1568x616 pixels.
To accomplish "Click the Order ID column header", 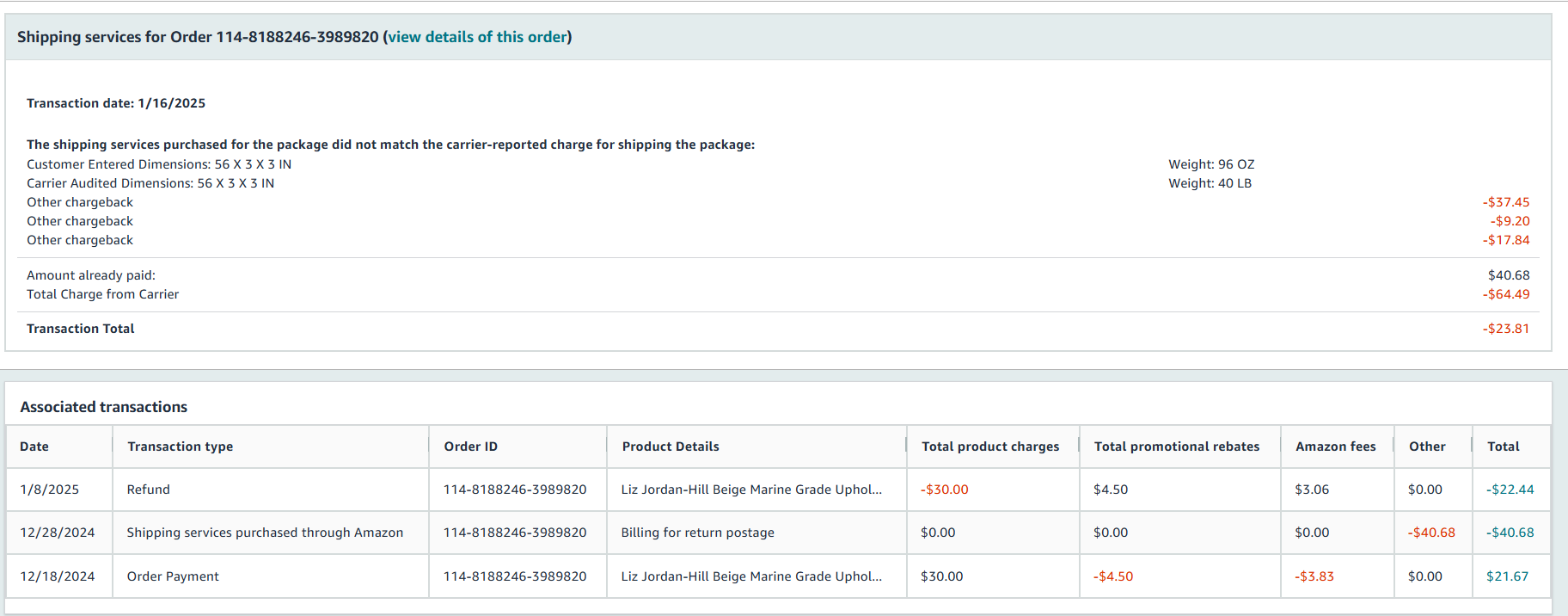I will [x=470, y=447].
